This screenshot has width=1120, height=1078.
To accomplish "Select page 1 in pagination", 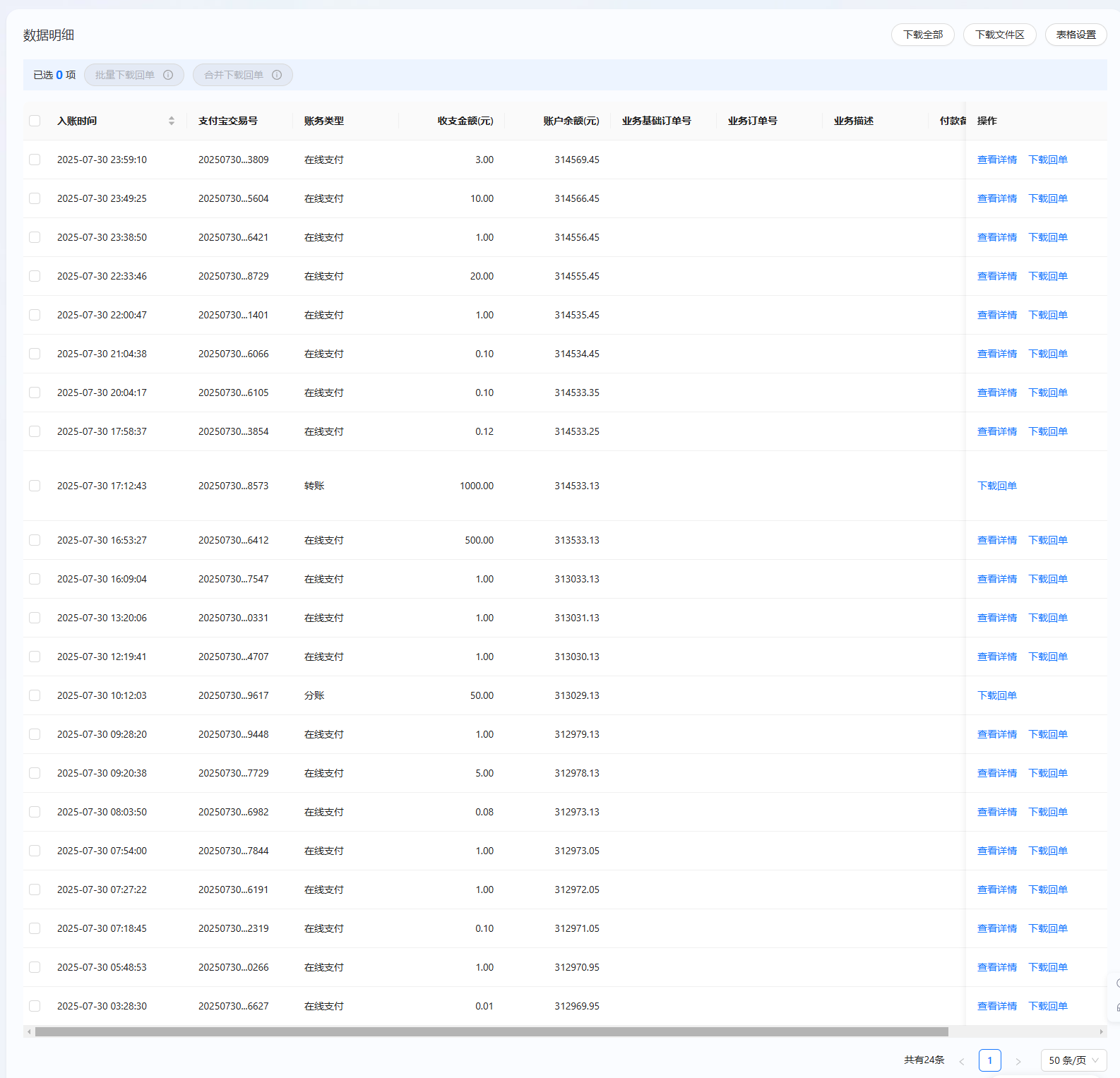I will point(990,1060).
